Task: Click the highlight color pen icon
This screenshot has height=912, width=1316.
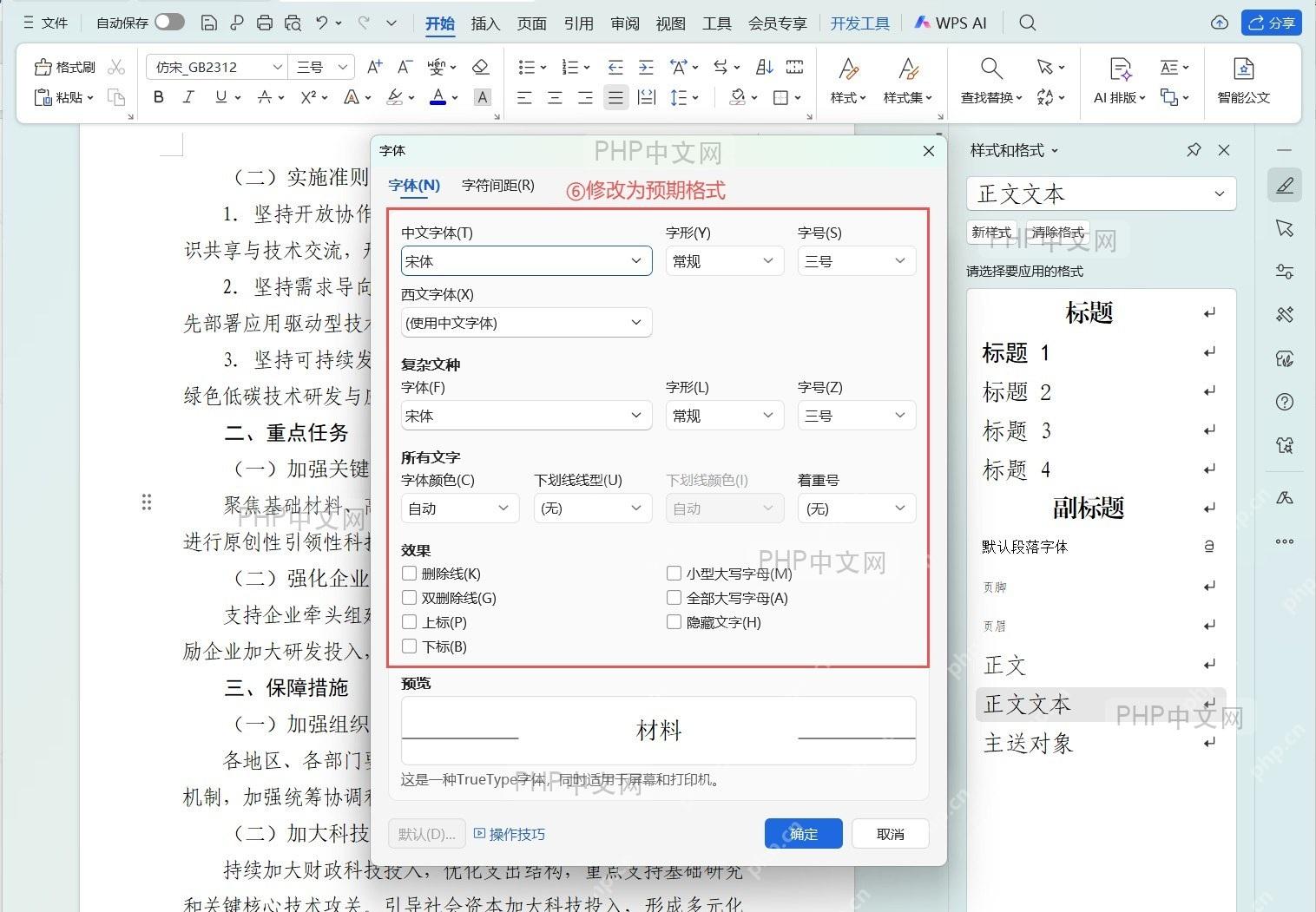Action: coord(395,97)
